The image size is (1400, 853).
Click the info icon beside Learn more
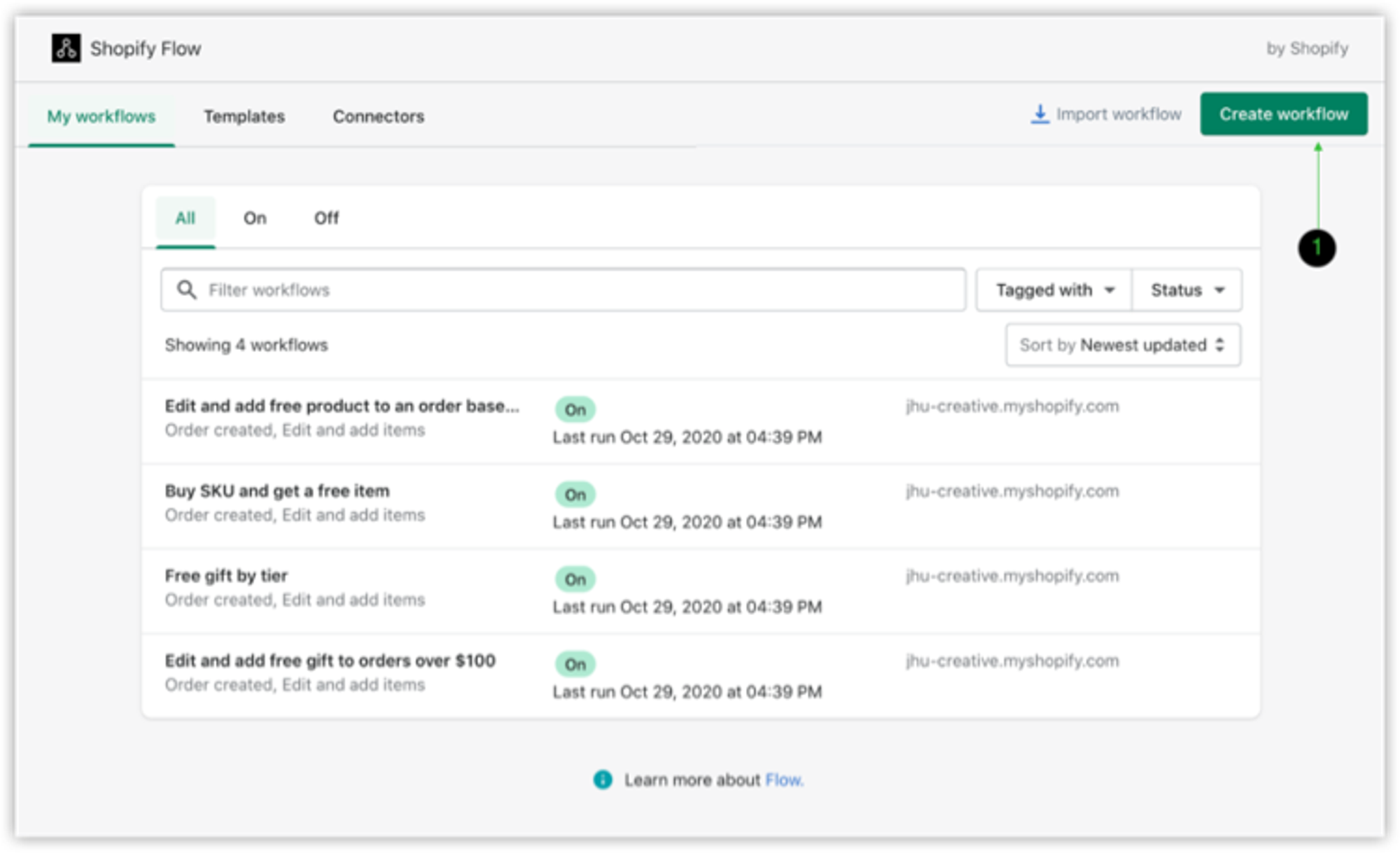tap(602, 780)
